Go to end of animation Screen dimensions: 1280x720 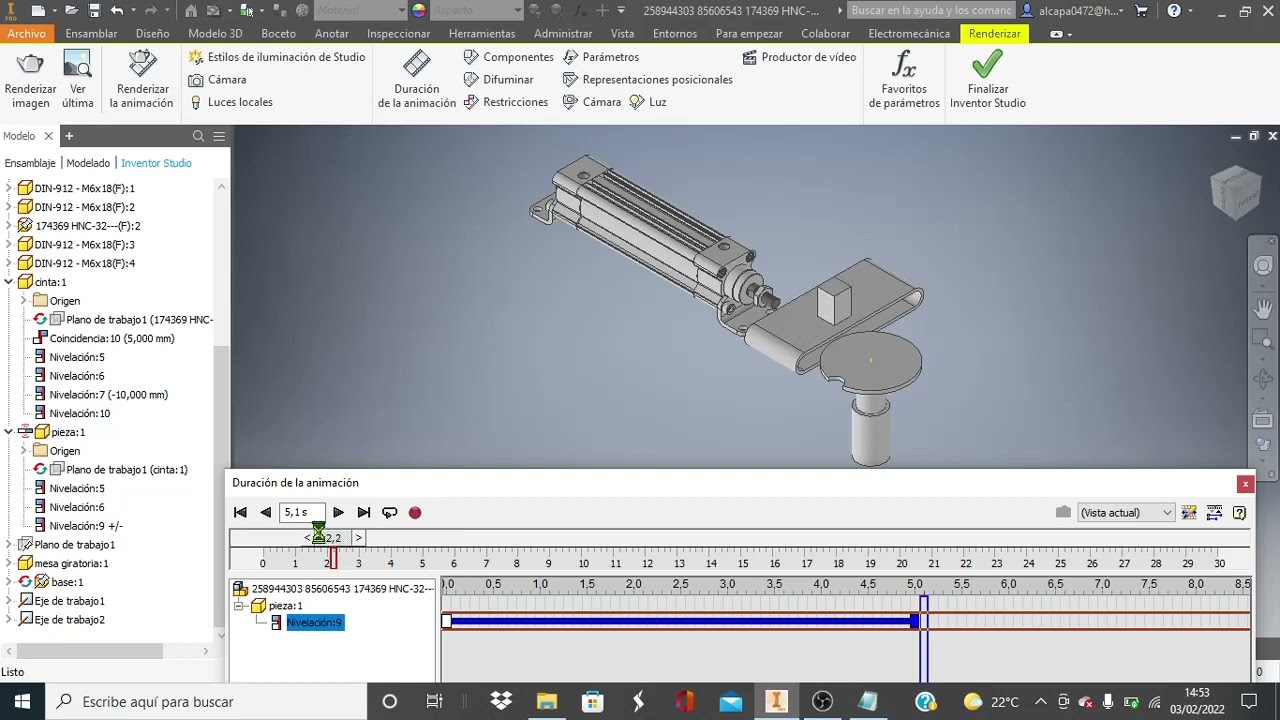click(x=364, y=512)
